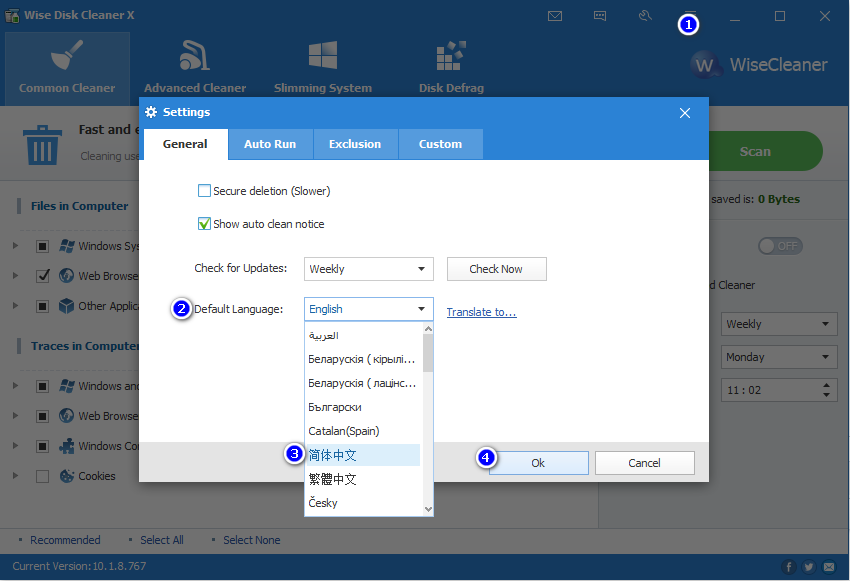
Task: Click the Other Applications cube icon
Action: click(67, 306)
